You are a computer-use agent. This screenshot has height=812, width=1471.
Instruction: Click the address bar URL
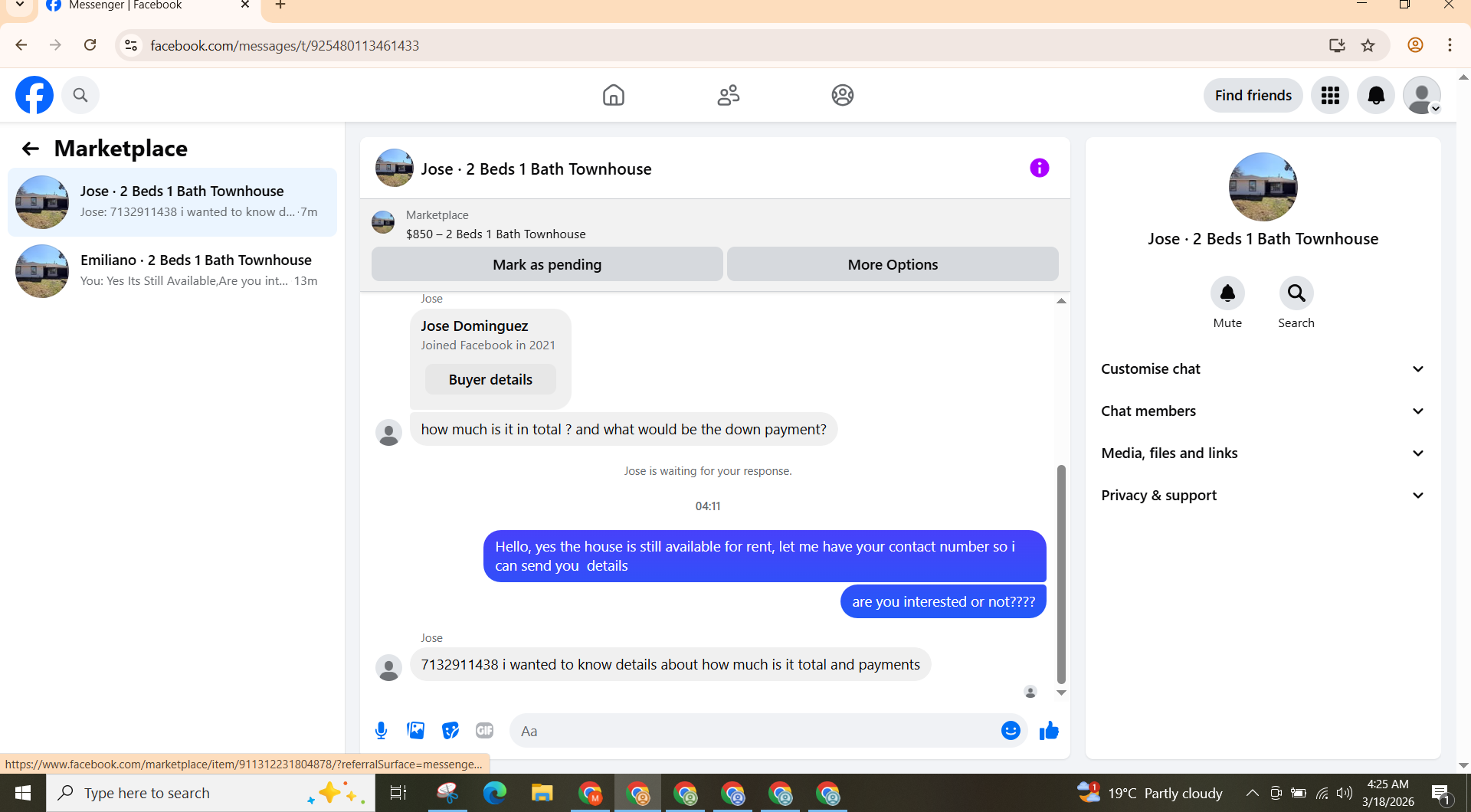[x=285, y=46]
